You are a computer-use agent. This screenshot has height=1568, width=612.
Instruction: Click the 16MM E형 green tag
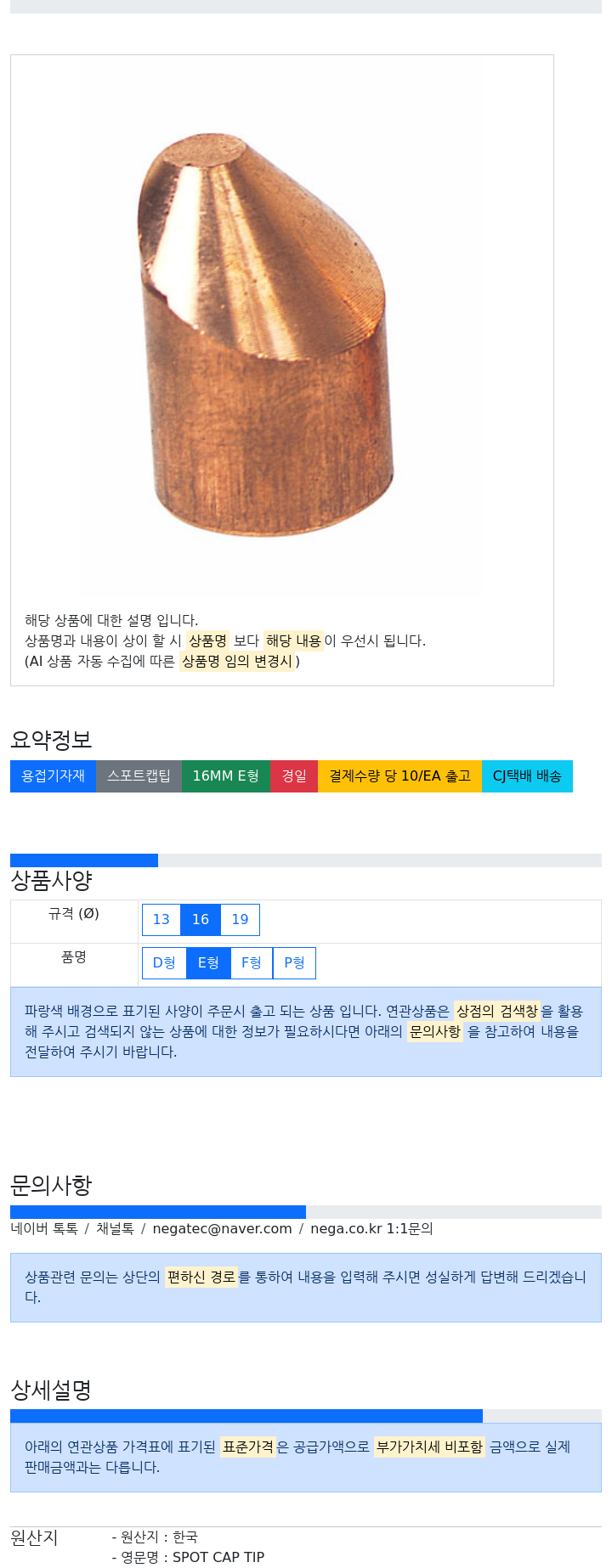pos(226,776)
